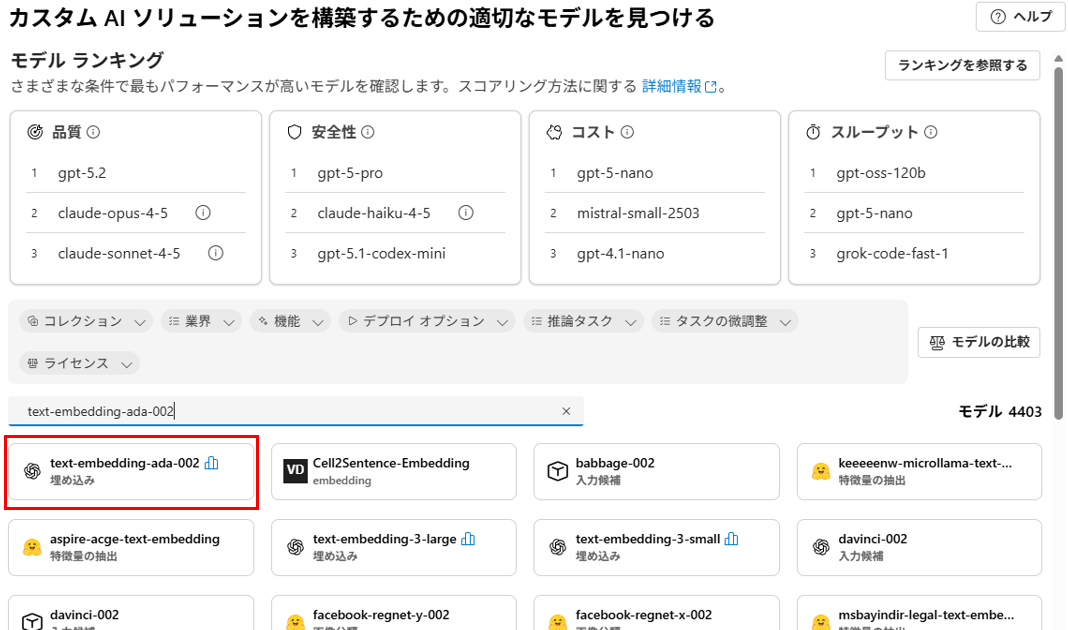
Task: Click the model search input field
Action: 296,411
